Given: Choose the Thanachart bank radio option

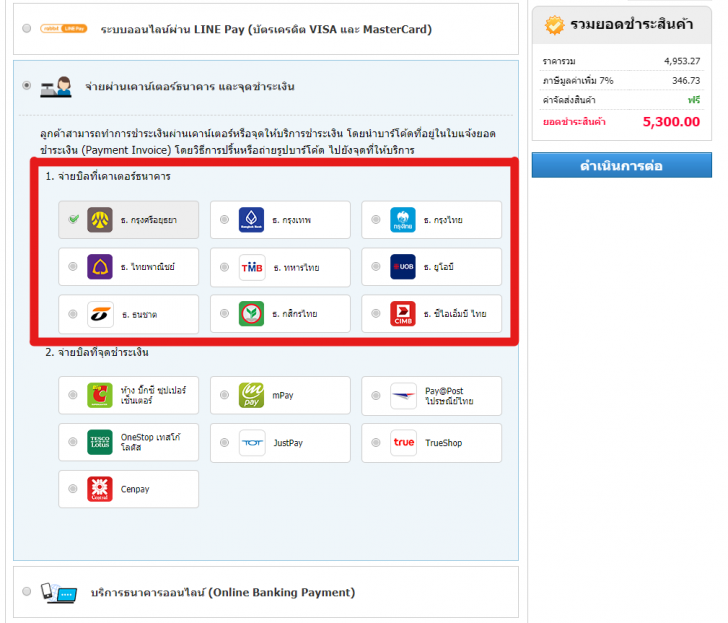Looking at the screenshot, I should click(x=73, y=314).
